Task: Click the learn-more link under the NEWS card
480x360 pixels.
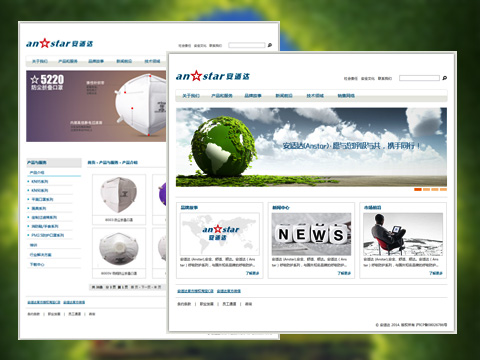Action: 344,273
